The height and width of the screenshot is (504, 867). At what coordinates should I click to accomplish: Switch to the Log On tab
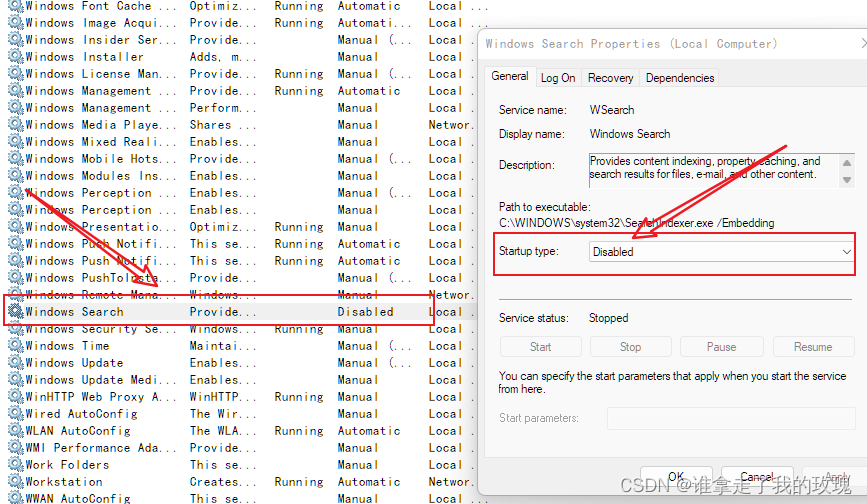pos(558,78)
